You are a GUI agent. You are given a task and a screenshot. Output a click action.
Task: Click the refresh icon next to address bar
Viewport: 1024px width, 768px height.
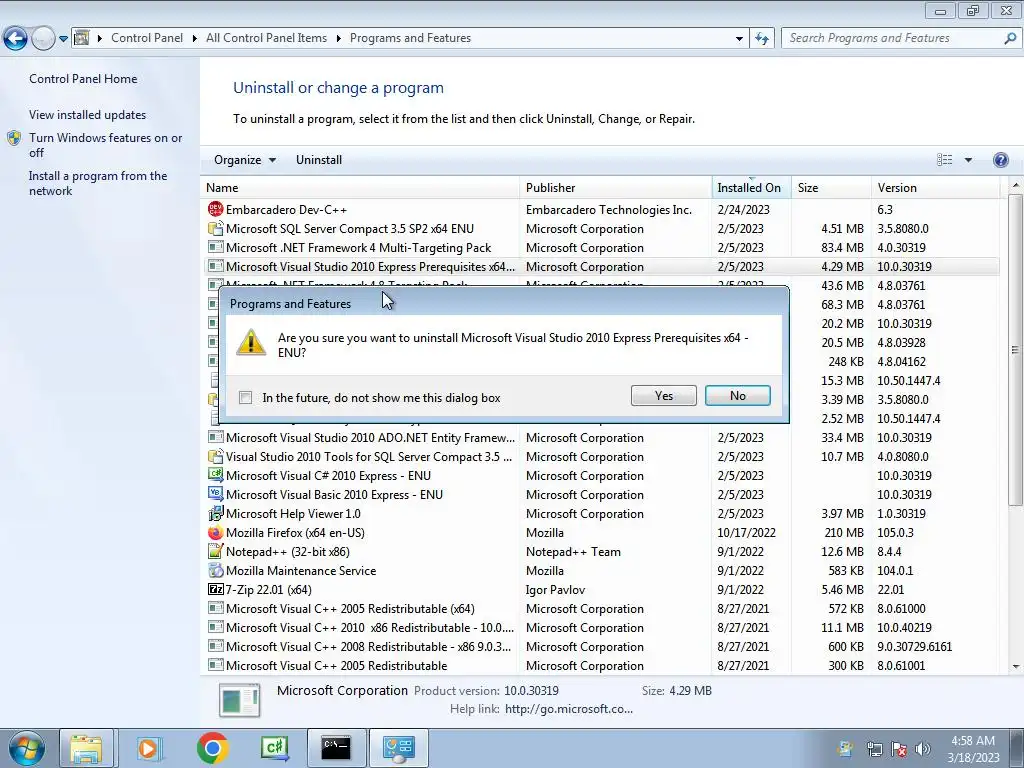(x=761, y=39)
